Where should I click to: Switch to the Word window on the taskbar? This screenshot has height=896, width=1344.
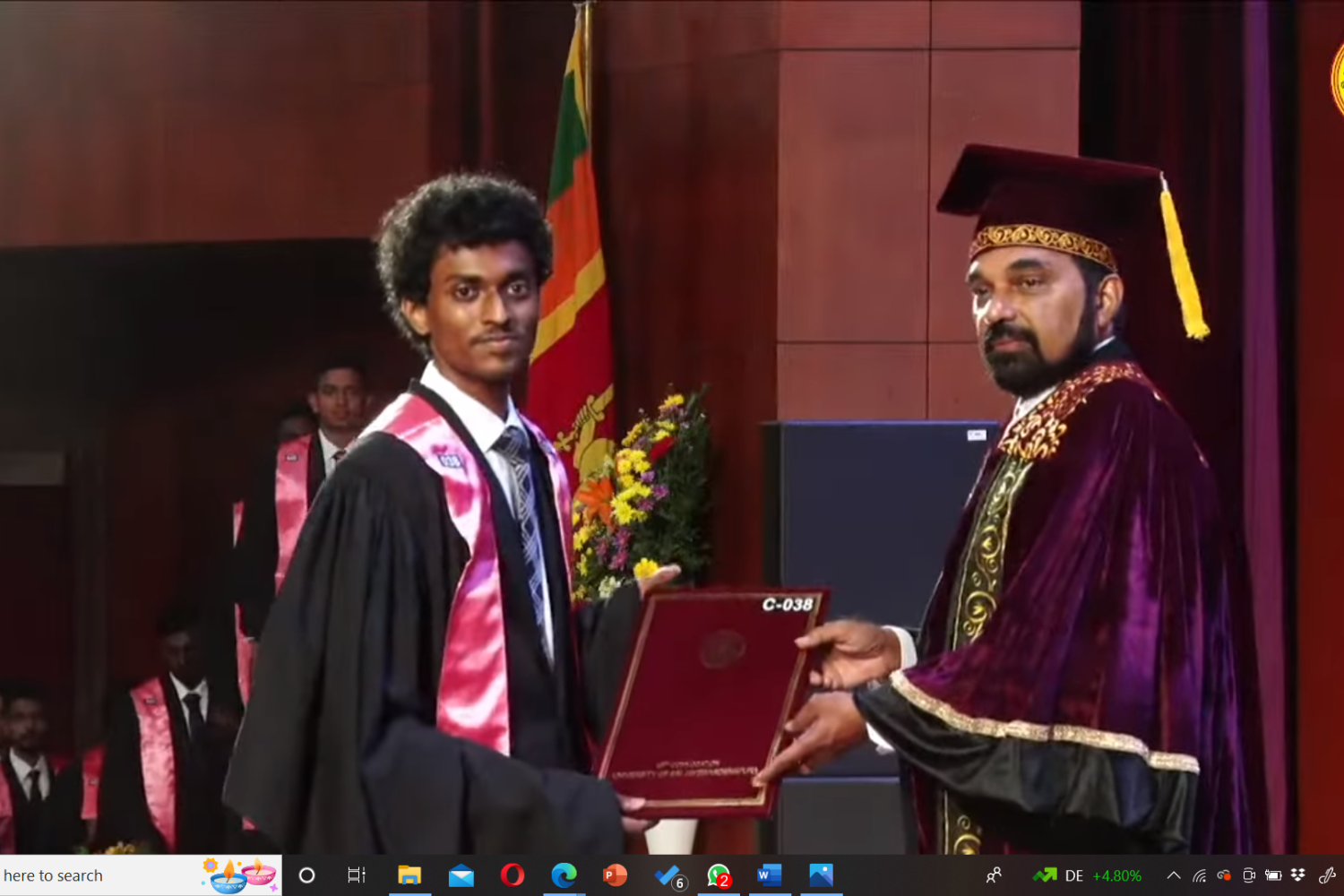click(x=770, y=875)
